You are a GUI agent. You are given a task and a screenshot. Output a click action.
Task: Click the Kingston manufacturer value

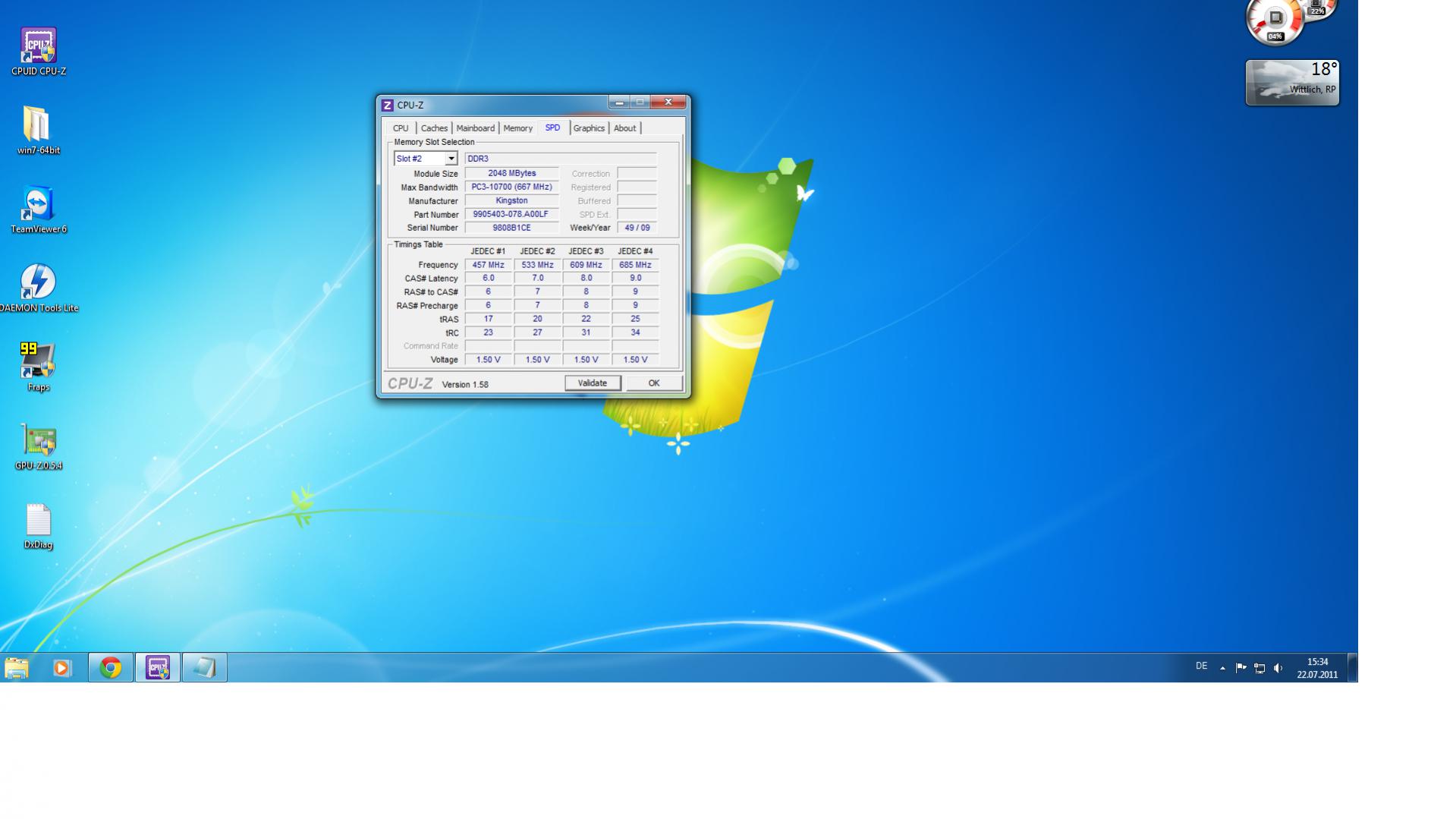click(x=512, y=201)
